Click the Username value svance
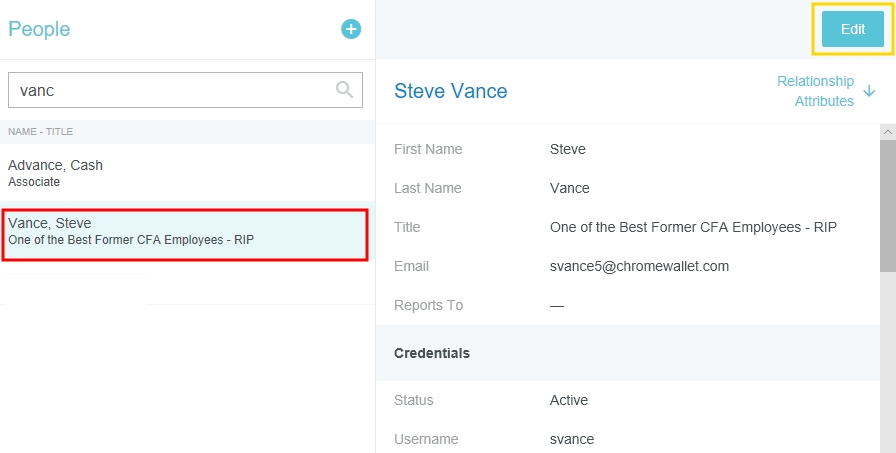 click(x=572, y=439)
